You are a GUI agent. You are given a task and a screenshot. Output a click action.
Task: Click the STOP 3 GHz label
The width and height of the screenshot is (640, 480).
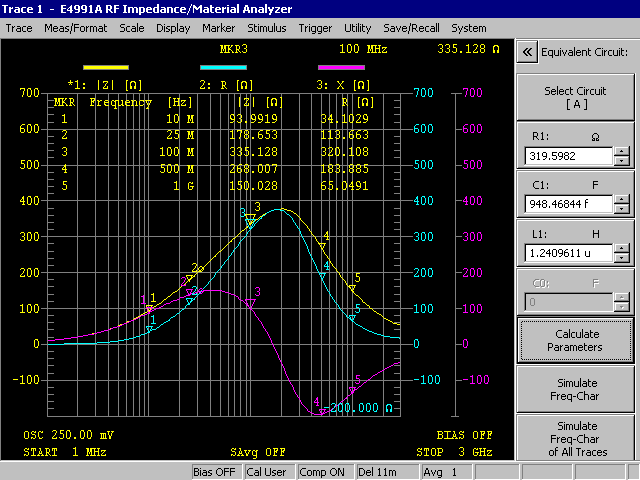pyautogui.click(x=454, y=452)
